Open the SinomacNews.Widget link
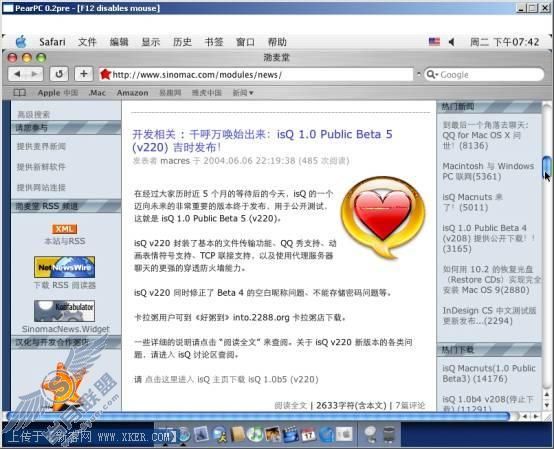 click(66, 329)
